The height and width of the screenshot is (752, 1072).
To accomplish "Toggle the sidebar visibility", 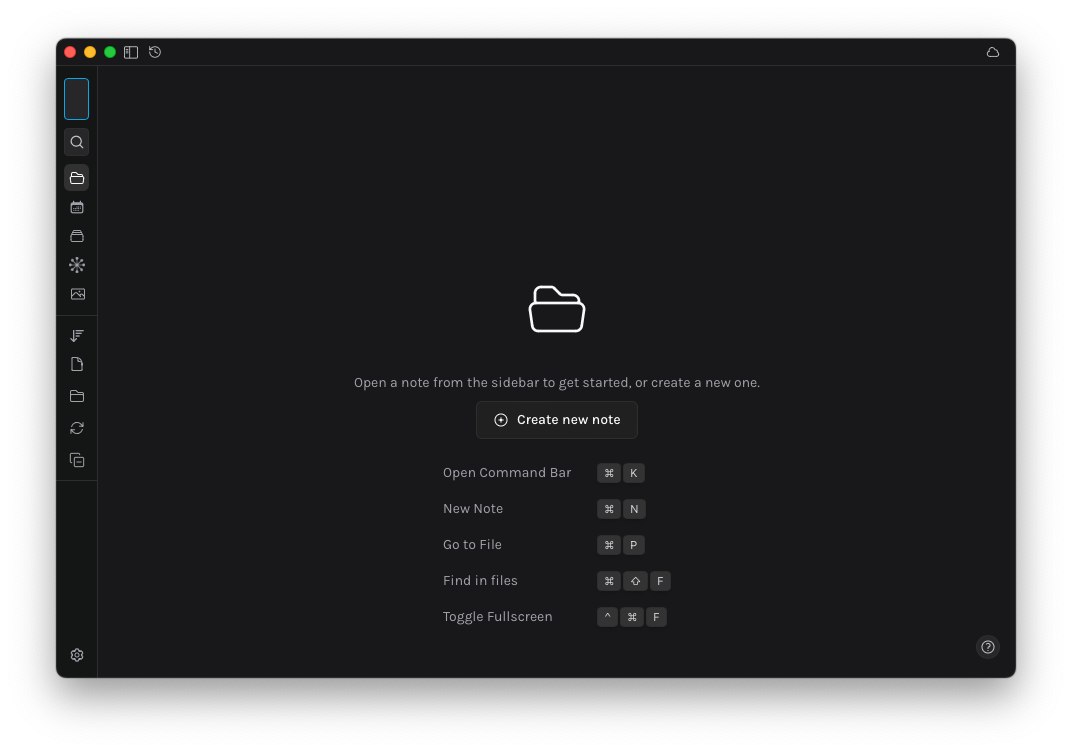I will tap(131, 52).
